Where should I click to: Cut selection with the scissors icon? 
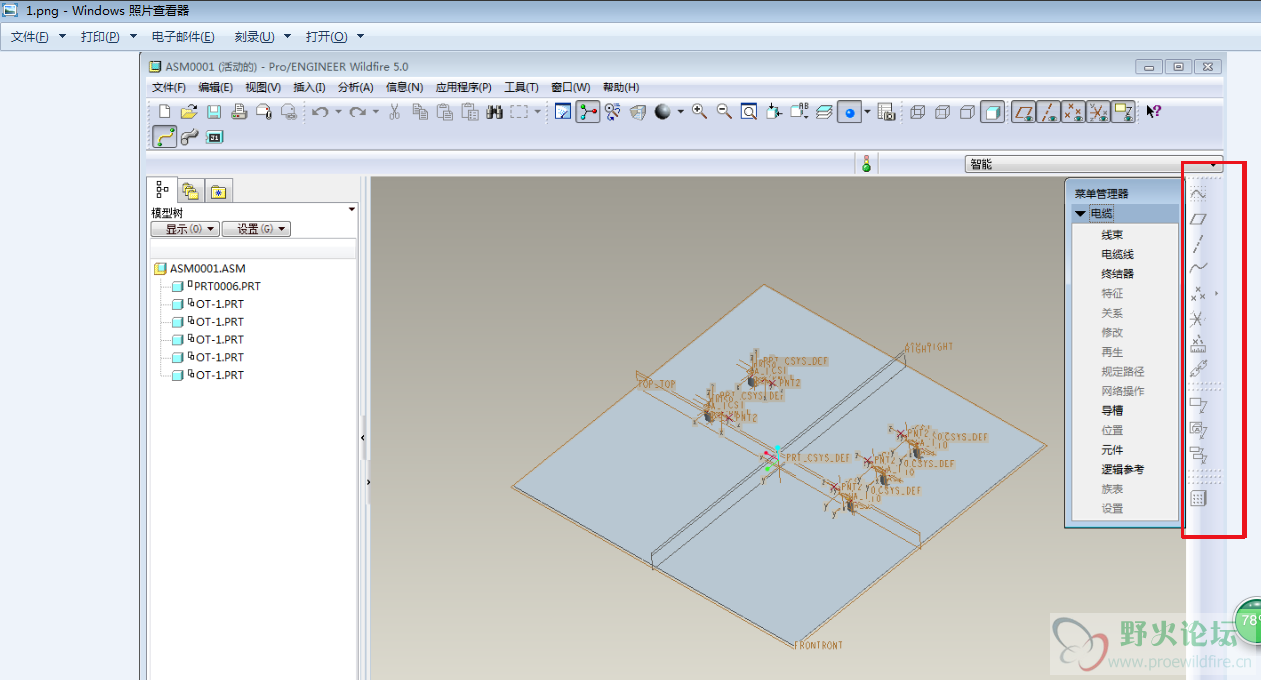394,112
